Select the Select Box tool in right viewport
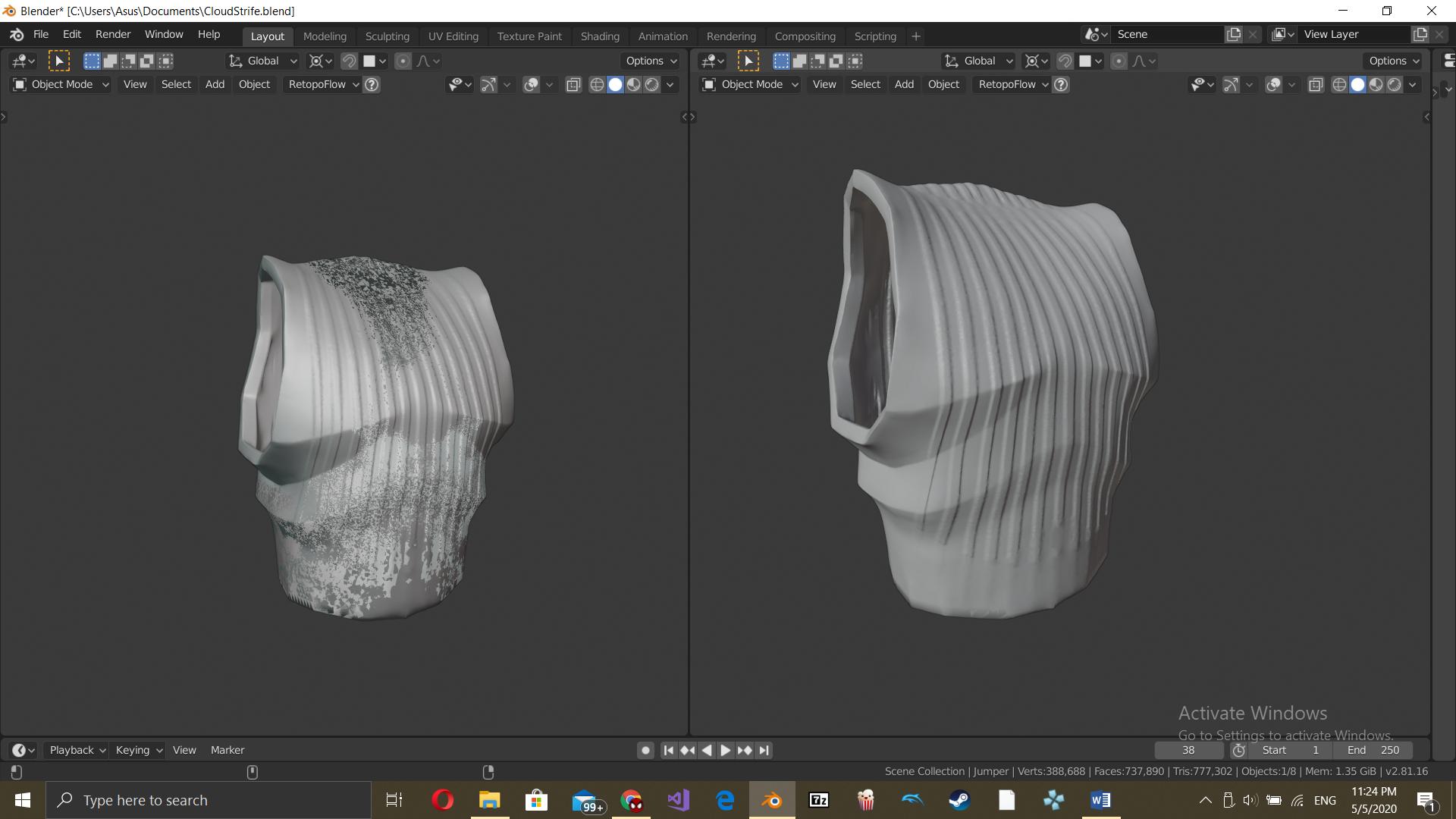Image resolution: width=1456 pixels, height=819 pixels. (x=748, y=61)
